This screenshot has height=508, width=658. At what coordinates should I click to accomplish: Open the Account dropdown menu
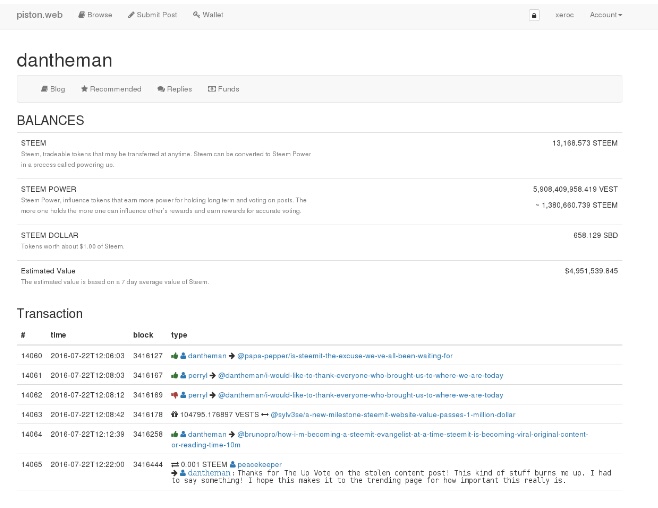[606, 15]
